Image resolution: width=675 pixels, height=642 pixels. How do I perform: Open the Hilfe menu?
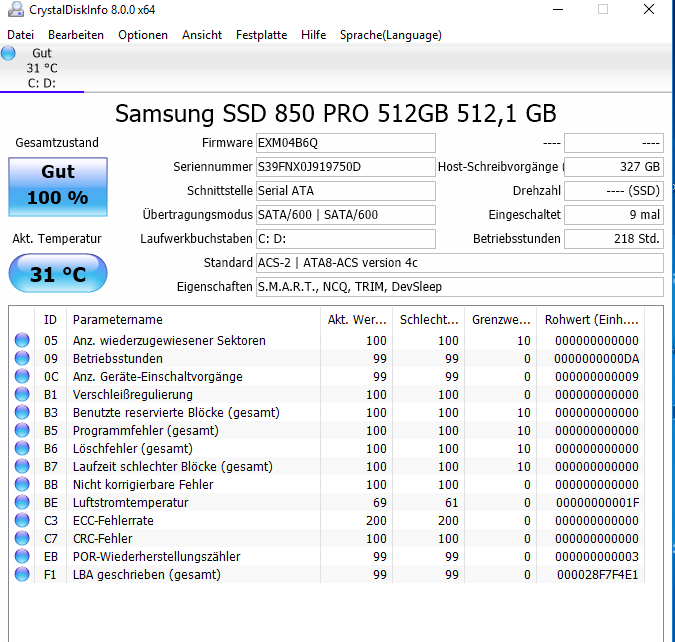click(313, 35)
